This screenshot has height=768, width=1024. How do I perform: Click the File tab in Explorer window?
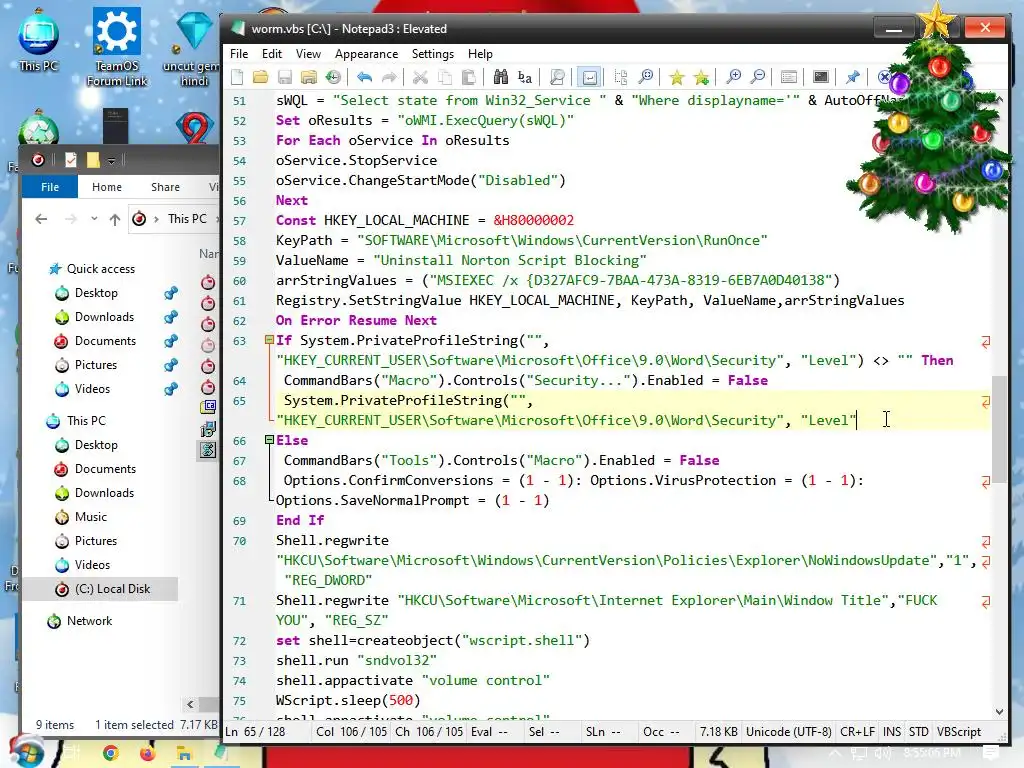tap(50, 187)
